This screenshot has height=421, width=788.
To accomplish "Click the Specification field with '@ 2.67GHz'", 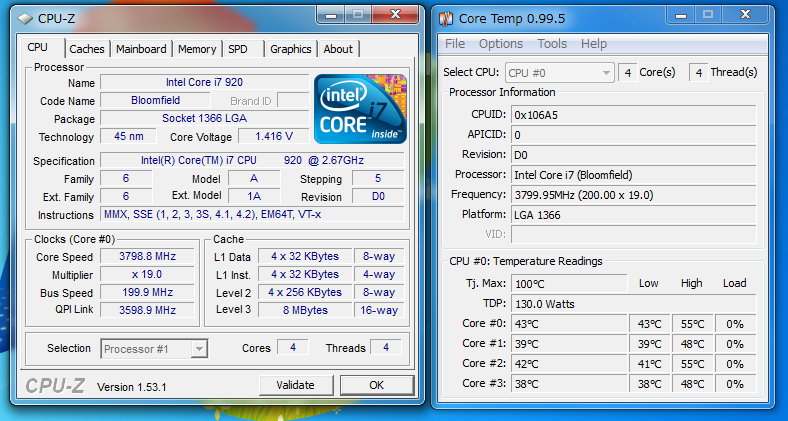I will [252, 161].
